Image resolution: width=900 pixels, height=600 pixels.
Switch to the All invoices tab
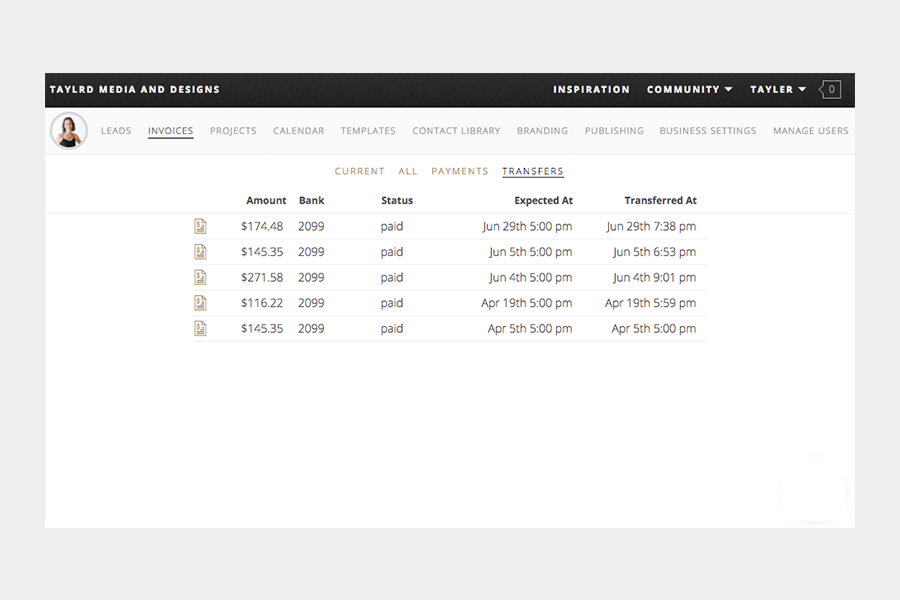tap(408, 172)
